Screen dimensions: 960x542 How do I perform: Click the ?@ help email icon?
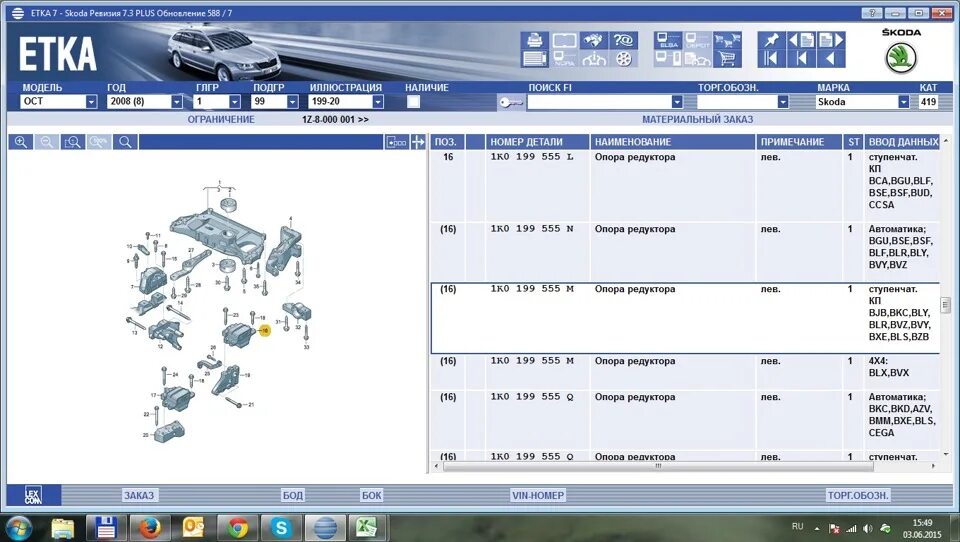tap(623, 40)
